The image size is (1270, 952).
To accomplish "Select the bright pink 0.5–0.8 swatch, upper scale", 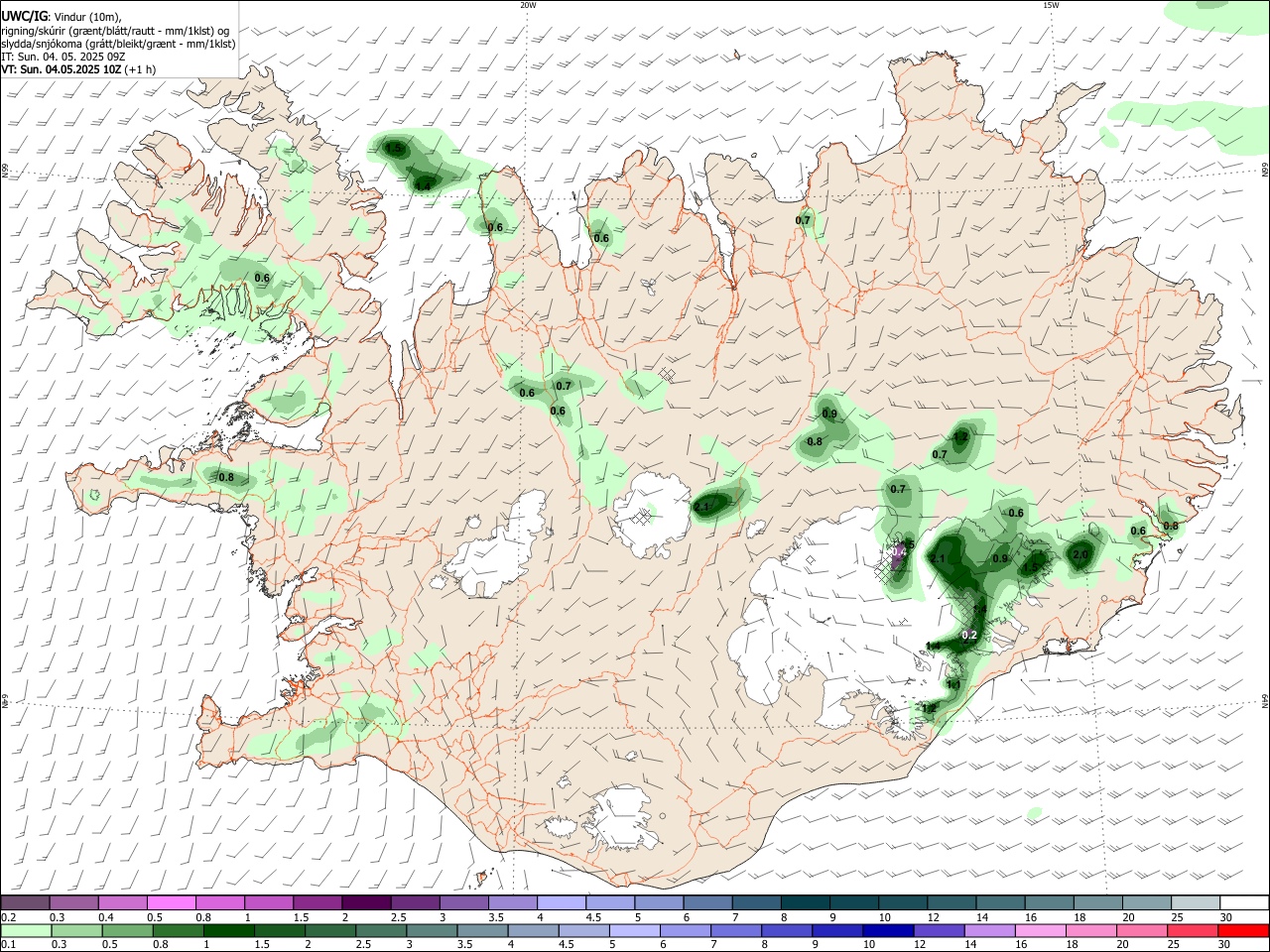I will (x=172, y=902).
